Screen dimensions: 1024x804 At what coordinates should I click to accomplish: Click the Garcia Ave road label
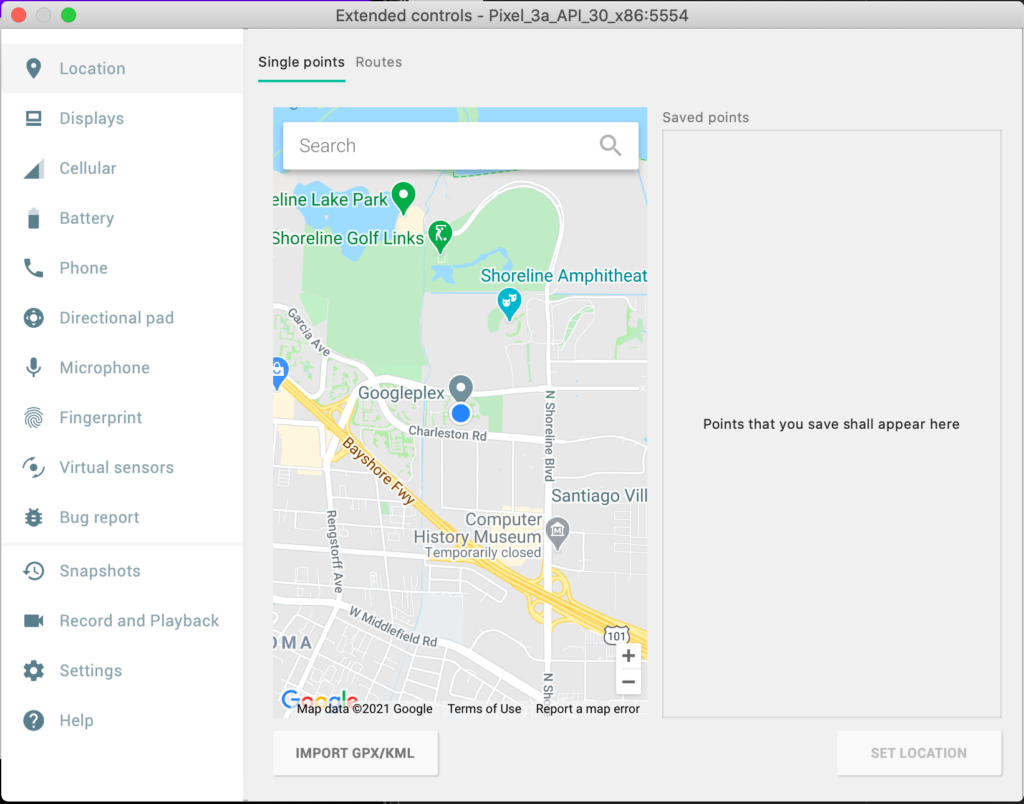pyautogui.click(x=308, y=332)
